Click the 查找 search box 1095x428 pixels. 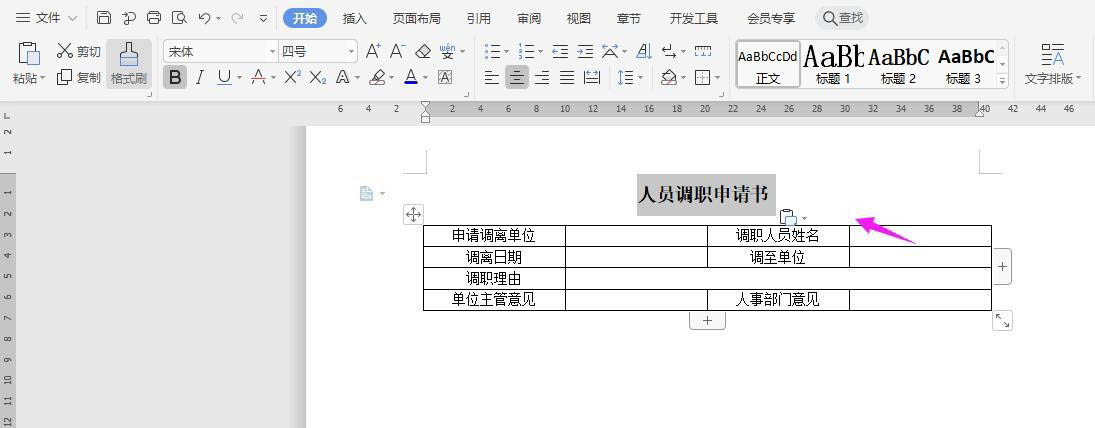click(842, 18)
